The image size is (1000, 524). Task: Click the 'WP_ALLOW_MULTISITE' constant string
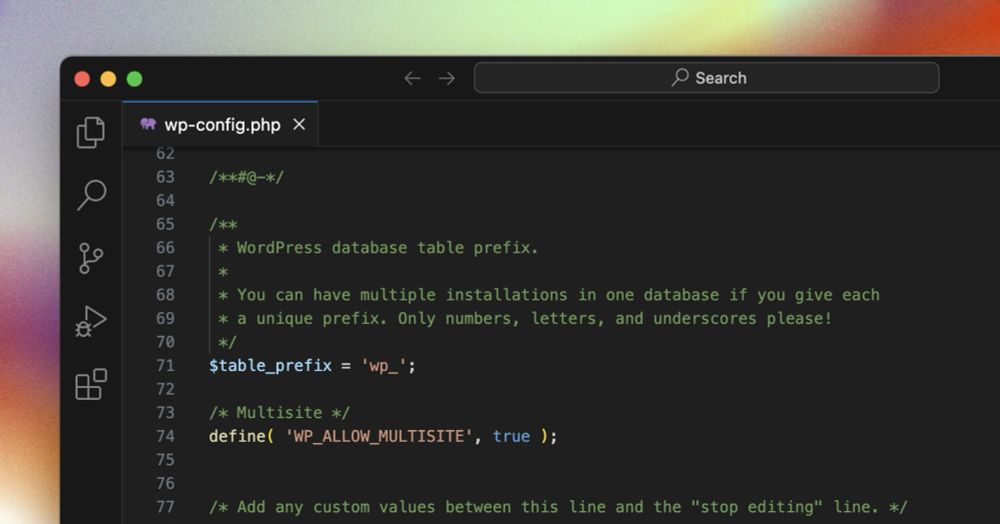click(x=379, y=436)
